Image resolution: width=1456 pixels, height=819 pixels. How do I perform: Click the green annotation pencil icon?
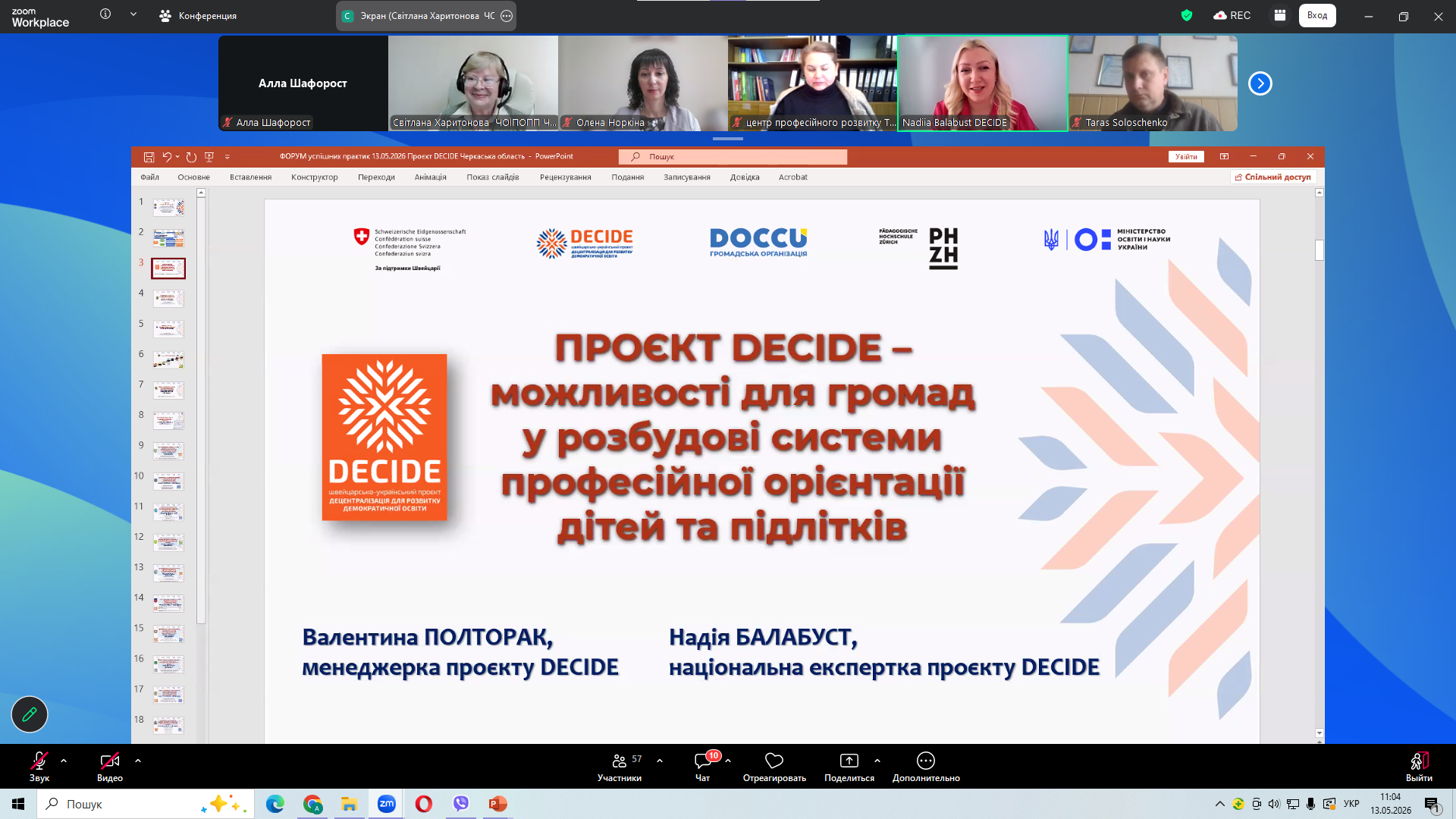pos(30,714)
